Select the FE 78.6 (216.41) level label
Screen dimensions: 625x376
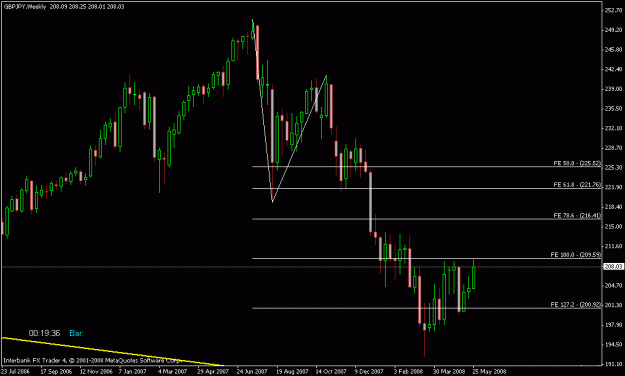coord(577,215)
